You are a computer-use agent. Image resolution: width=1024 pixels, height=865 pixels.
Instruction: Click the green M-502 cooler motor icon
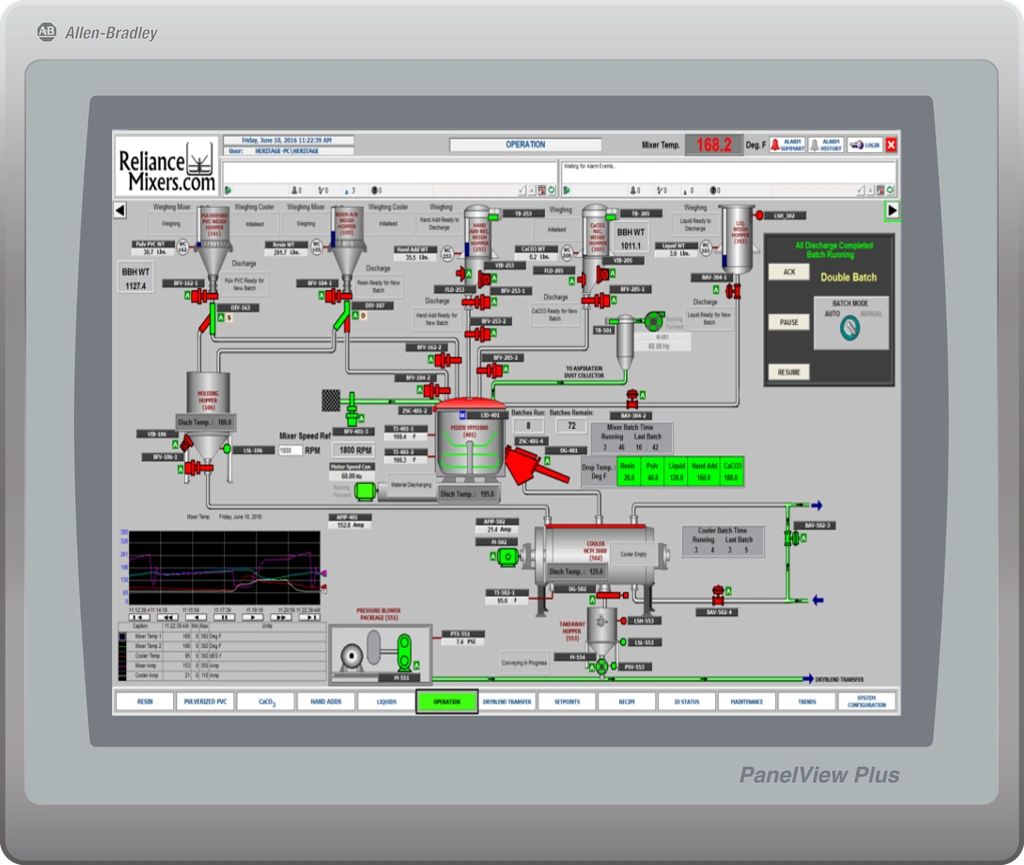508,556
